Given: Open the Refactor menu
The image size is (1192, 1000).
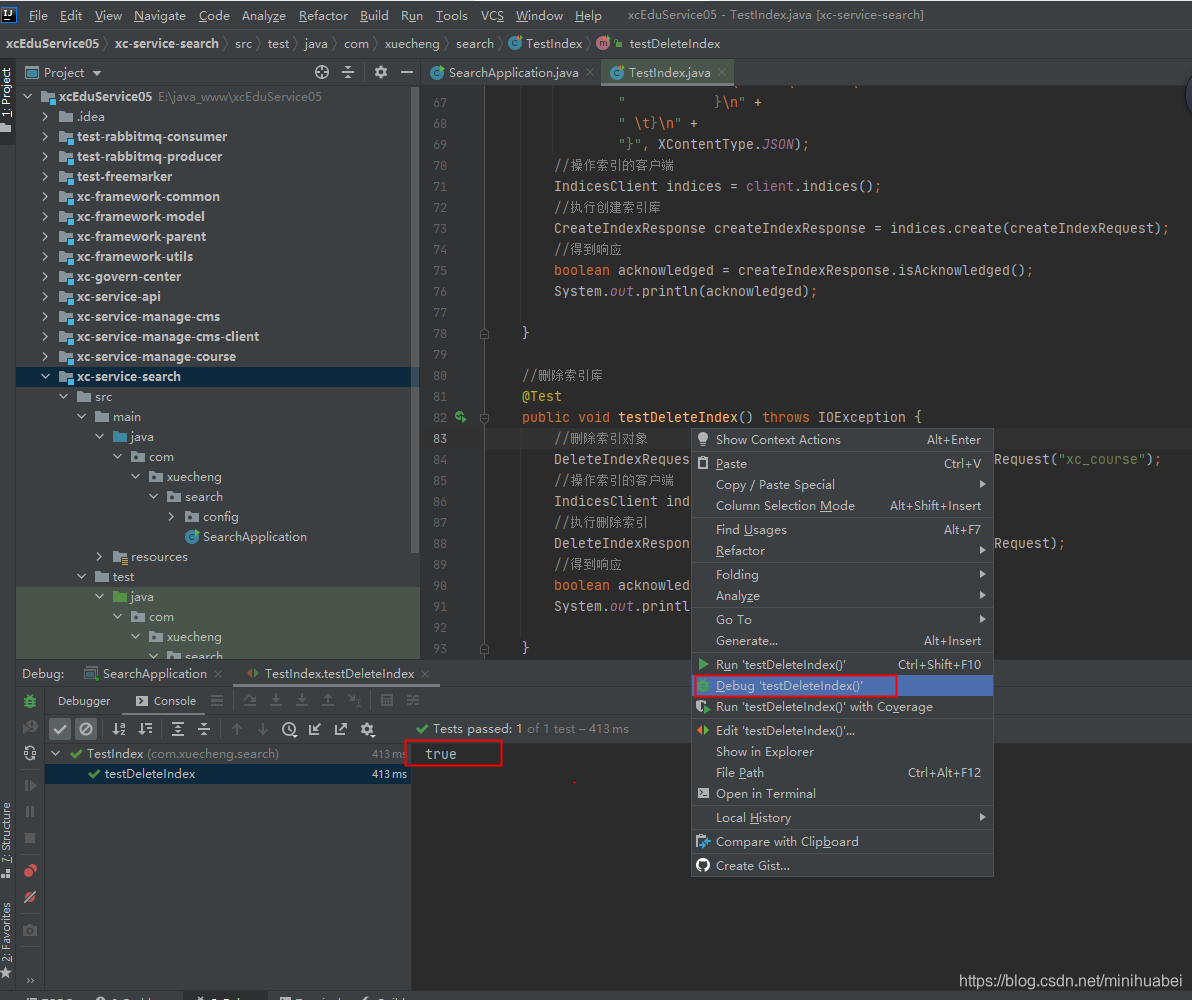Looking at the screenshot, I should pos(323,15).
